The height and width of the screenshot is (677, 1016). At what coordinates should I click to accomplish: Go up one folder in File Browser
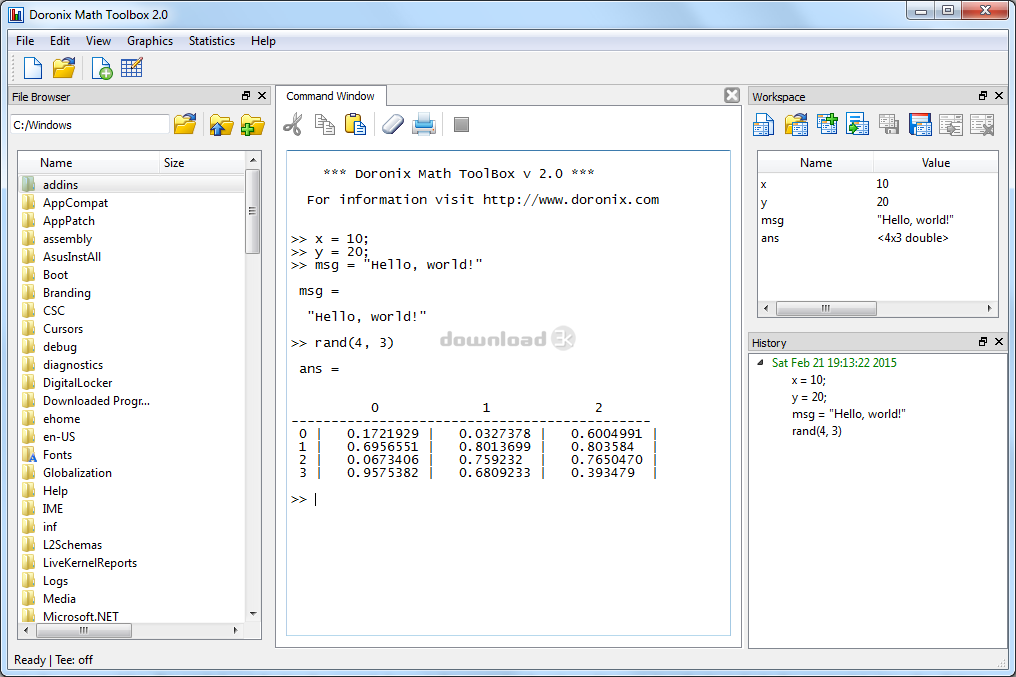(x=220, y=125)
